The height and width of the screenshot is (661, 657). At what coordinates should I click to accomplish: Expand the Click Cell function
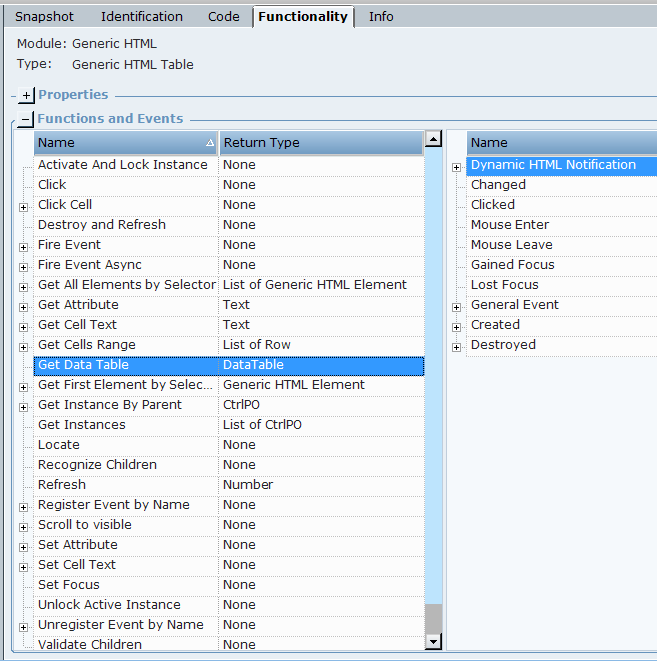click(23, 206)
